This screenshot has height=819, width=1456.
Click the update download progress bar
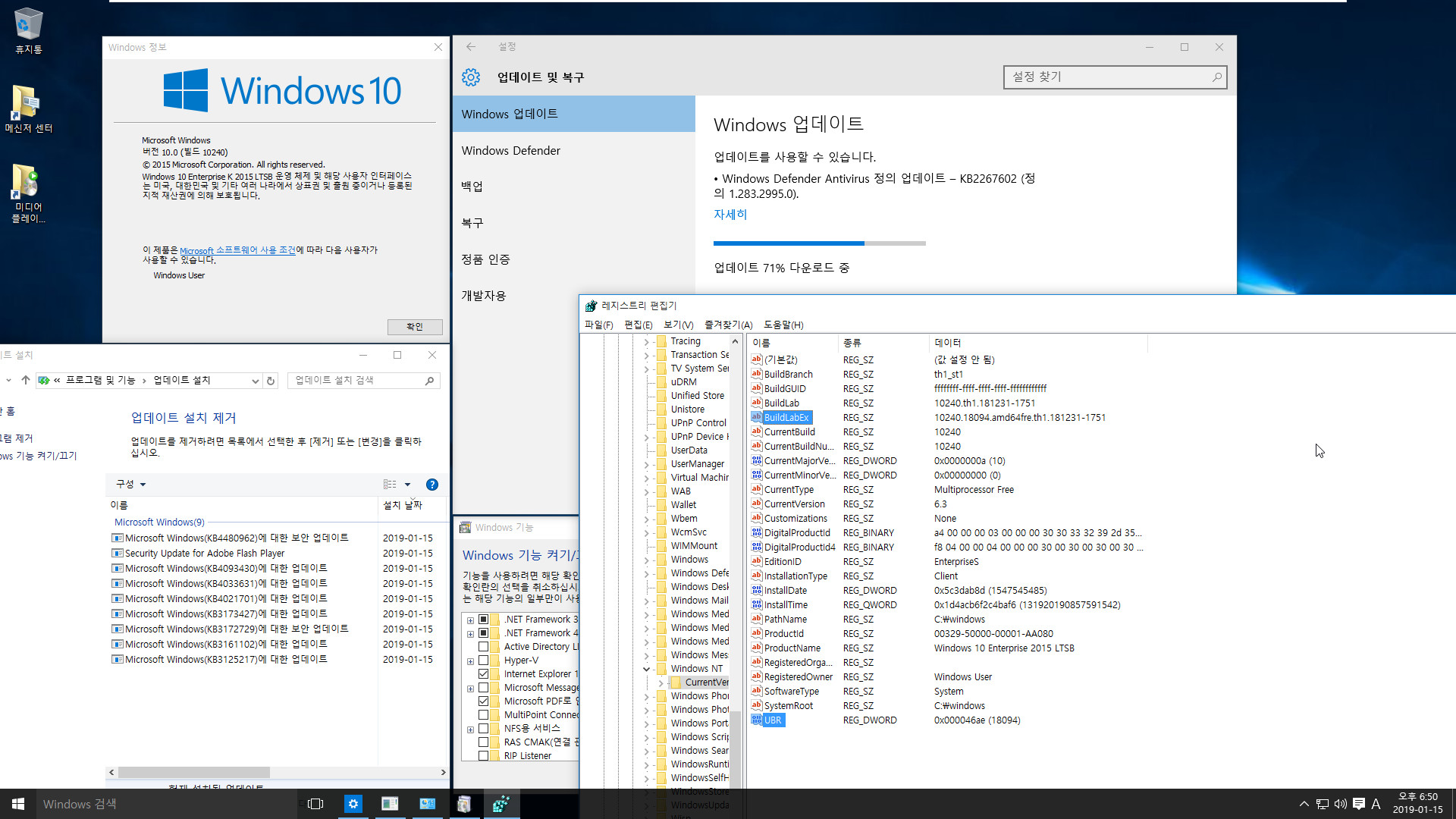click(820, 243)
